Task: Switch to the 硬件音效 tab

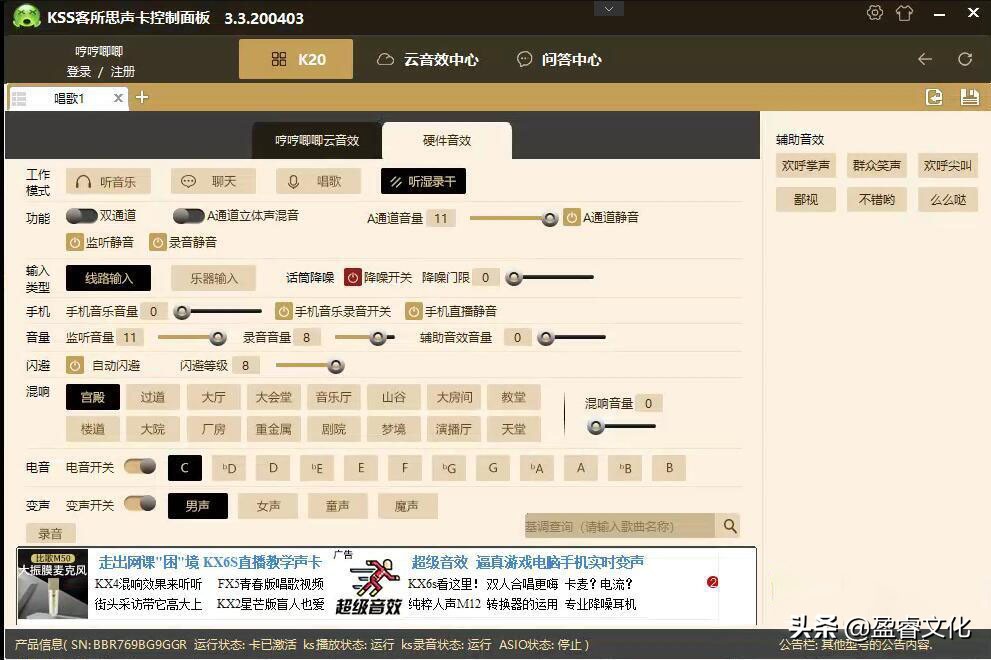Action: click(446, 140)
